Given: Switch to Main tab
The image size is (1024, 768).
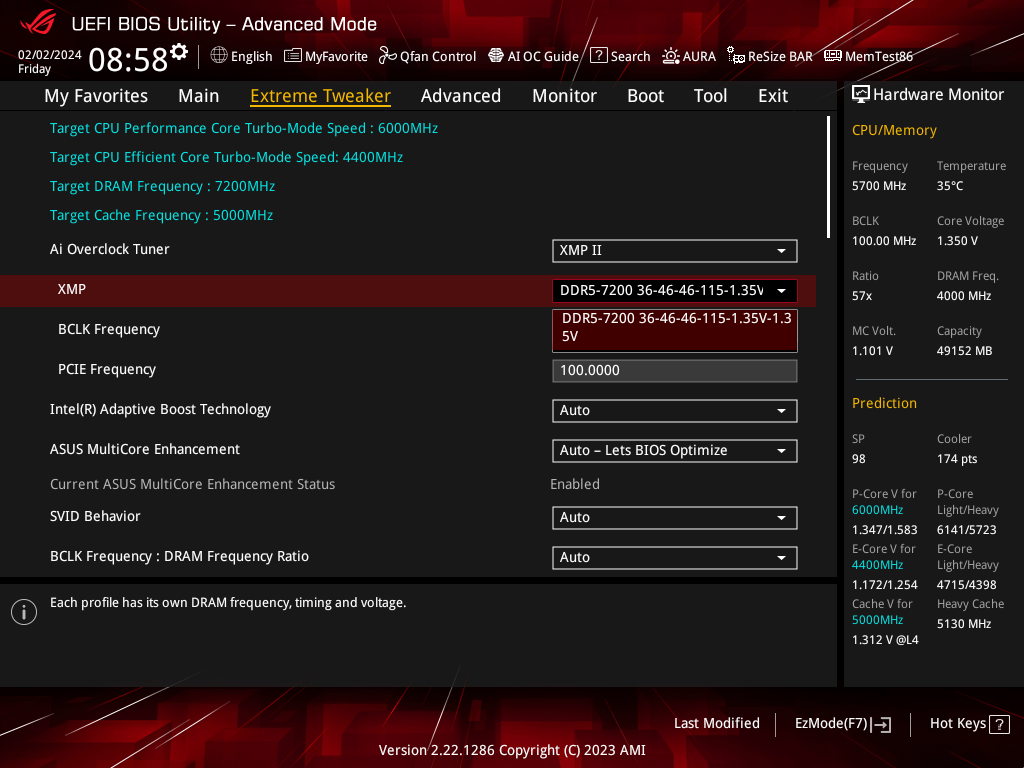Looking at the screenshot, I should click(x=199, y=96).
